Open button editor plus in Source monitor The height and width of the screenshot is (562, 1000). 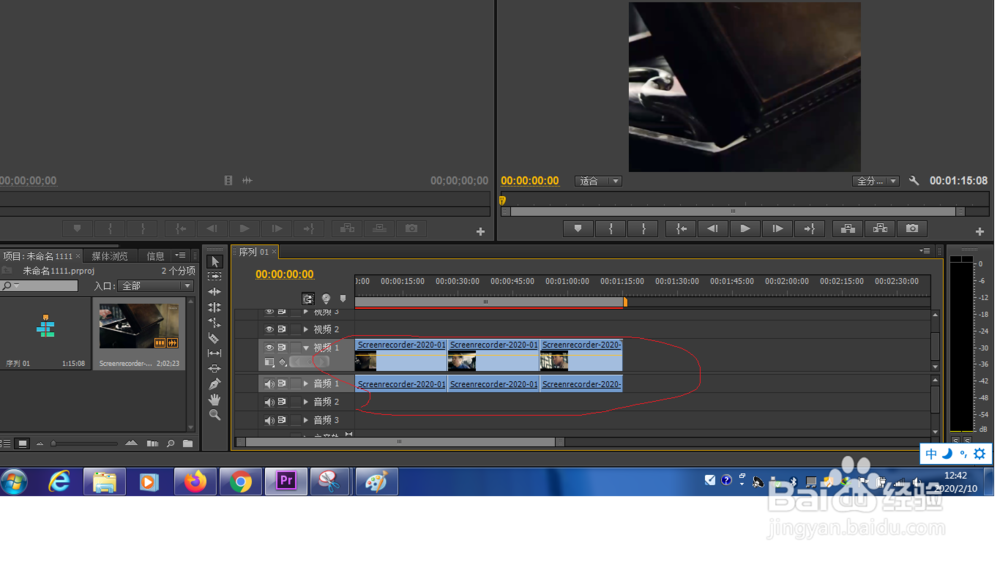point(480,232)
